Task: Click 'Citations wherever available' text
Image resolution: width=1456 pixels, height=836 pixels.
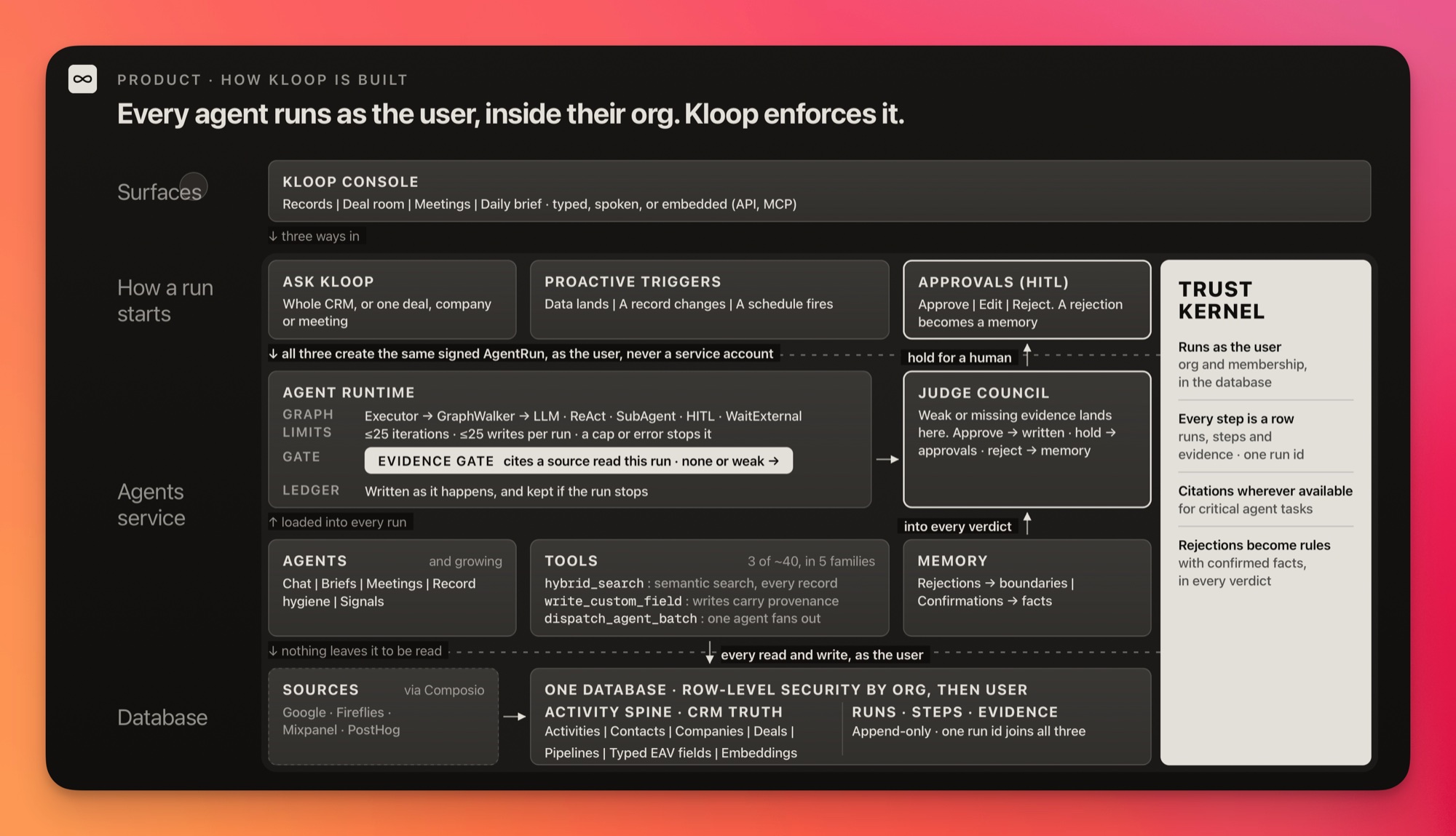Action: [1265, 491]
